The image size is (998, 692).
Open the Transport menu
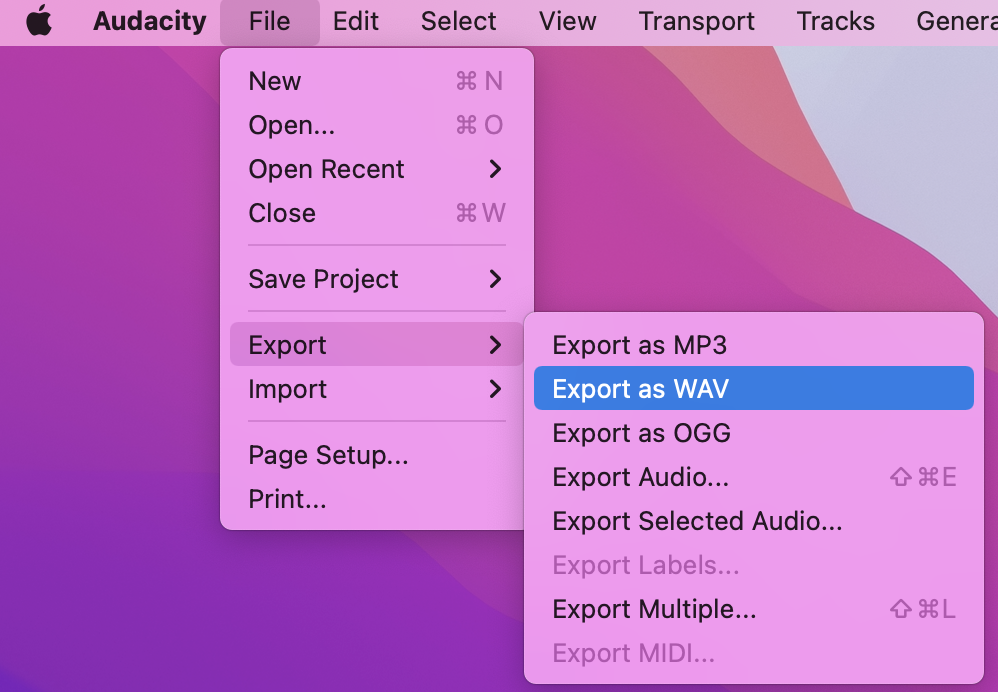click(696, 22)
